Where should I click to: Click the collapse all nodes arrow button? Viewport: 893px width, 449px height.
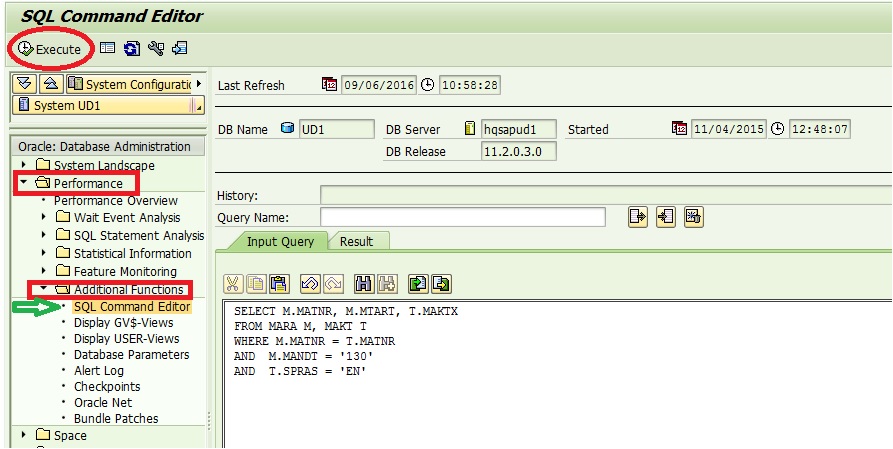[x=51, y=84]
